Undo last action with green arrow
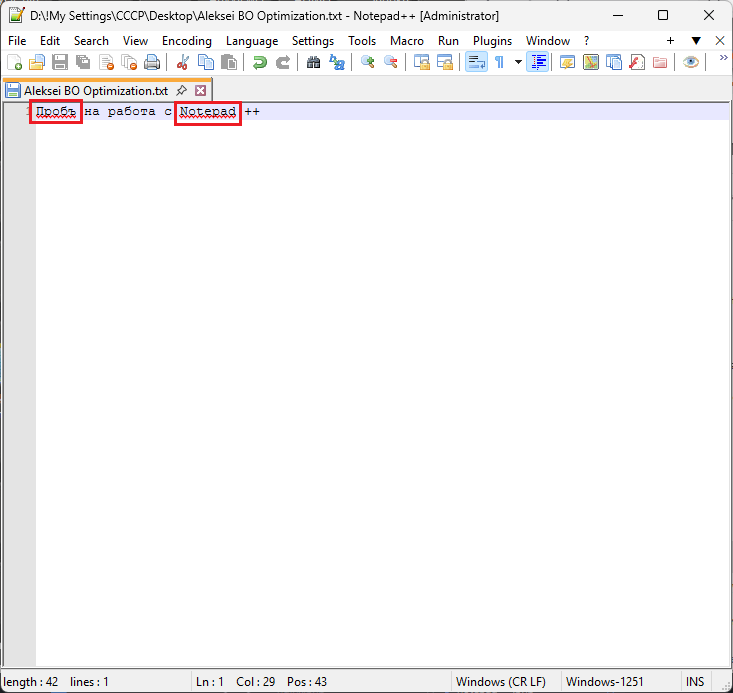Image resolution: width=733 pixels, height=693 pixels. click(x=259, y=62)
